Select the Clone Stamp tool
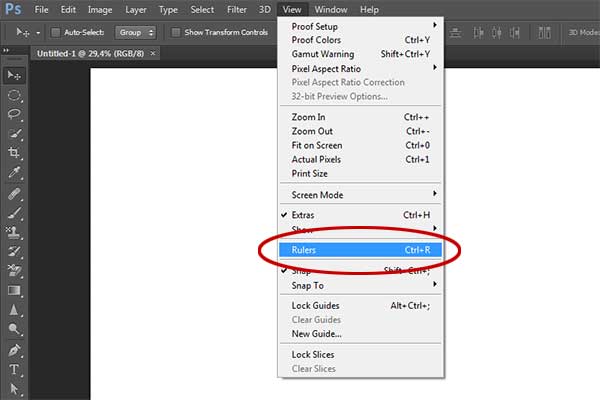Viewport: 600px width, 400px height. point(14,232)
